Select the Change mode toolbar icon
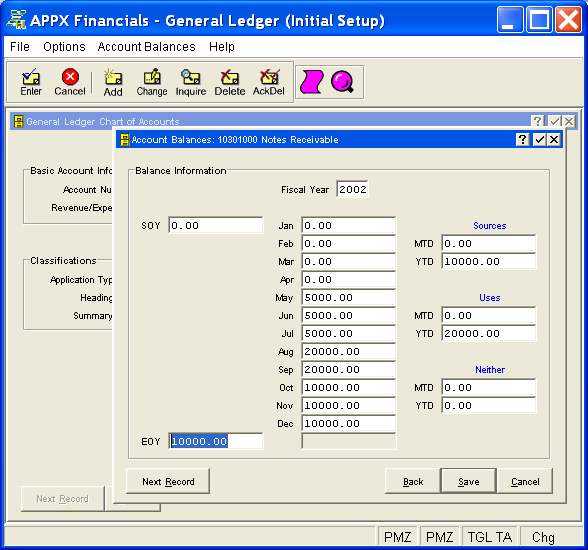 [x=152, y=82]
